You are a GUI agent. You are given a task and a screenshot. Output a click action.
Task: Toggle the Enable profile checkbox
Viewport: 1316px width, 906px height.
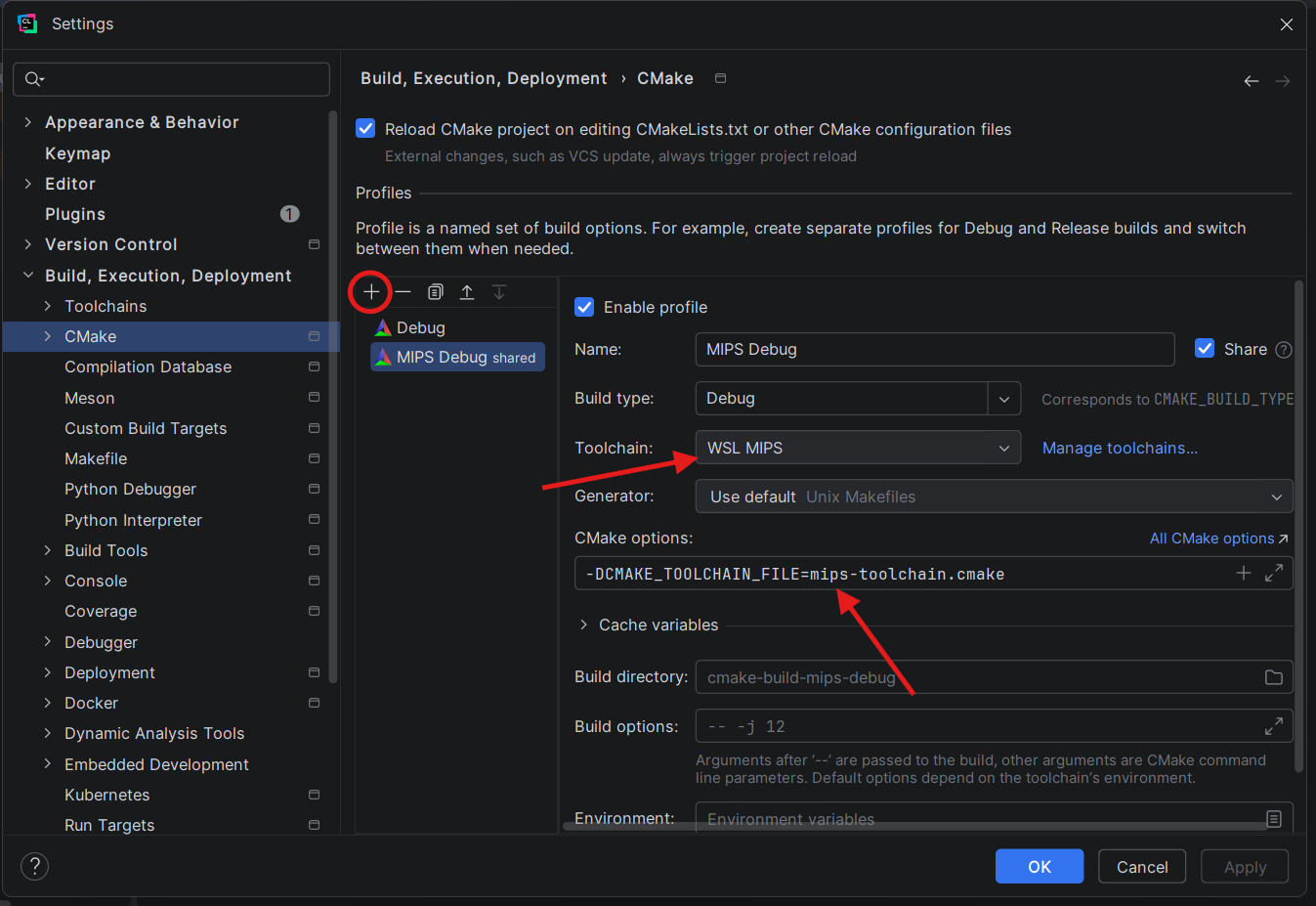coord(584,307)
